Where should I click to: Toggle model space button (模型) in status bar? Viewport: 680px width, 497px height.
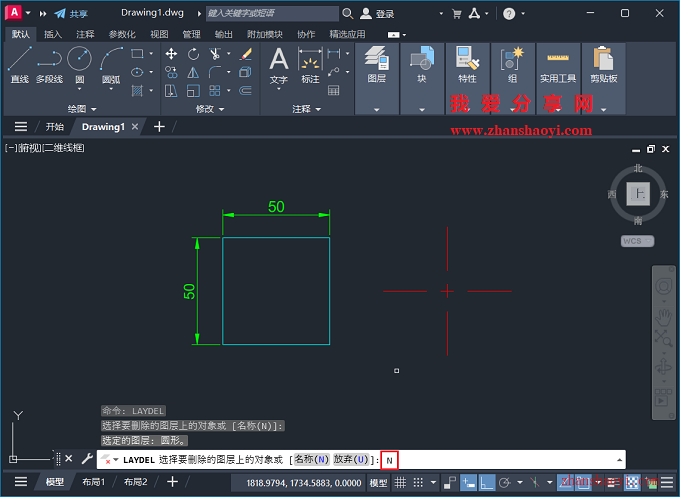point(379,483)
